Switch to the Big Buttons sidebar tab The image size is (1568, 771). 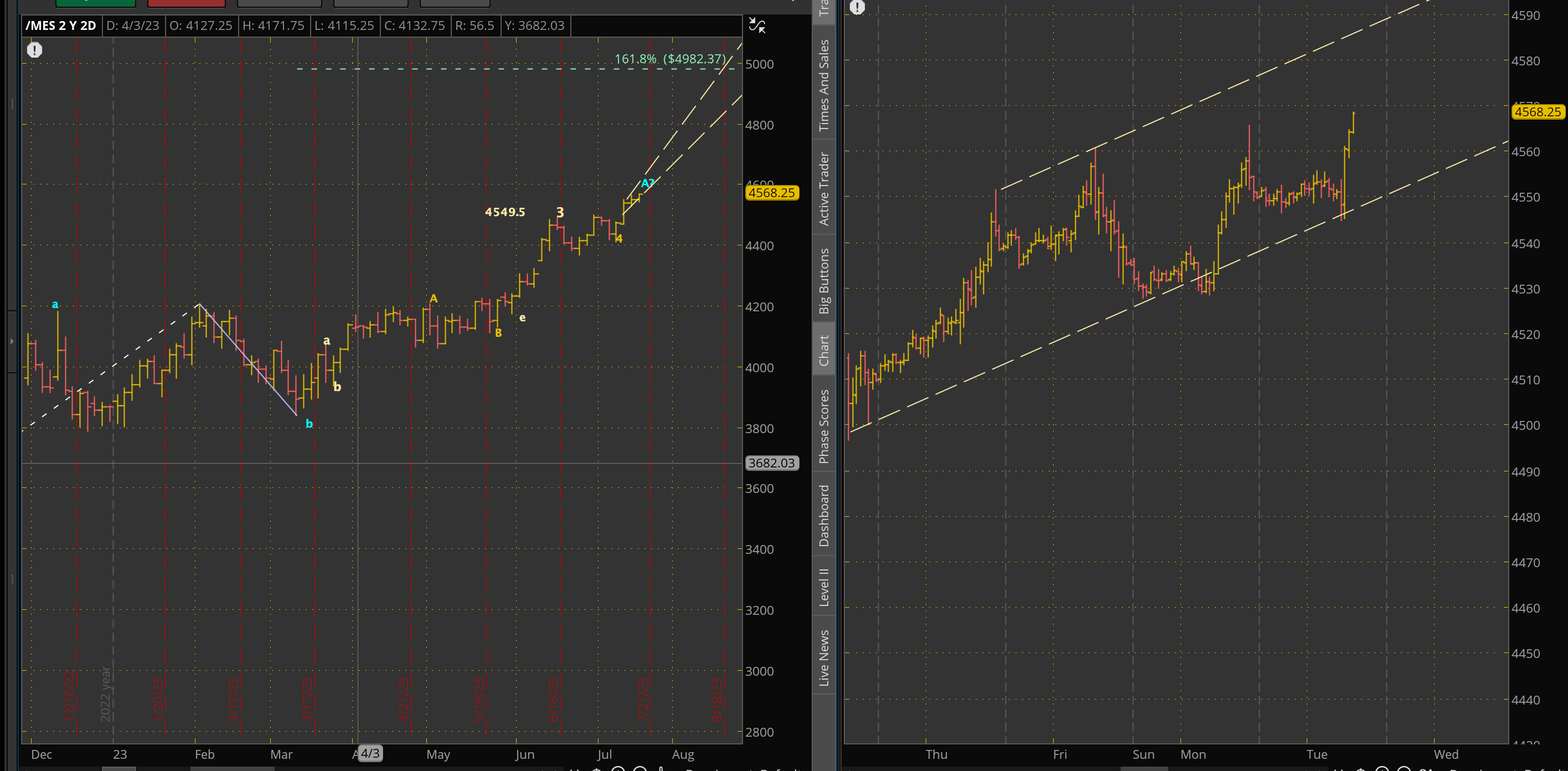point(823,281)
